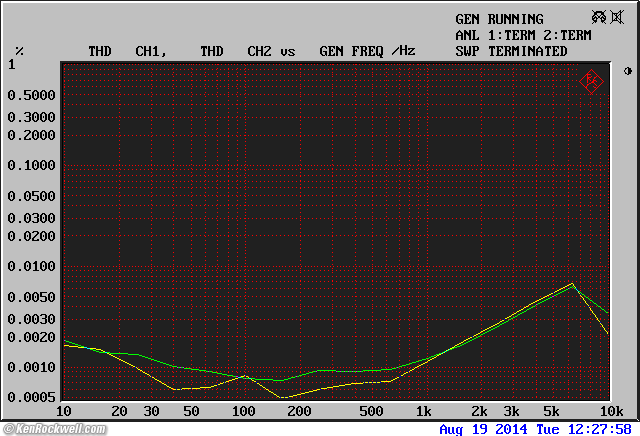Click the GEN FREQ /Hz axis title
640x436 pixels.
366,51
